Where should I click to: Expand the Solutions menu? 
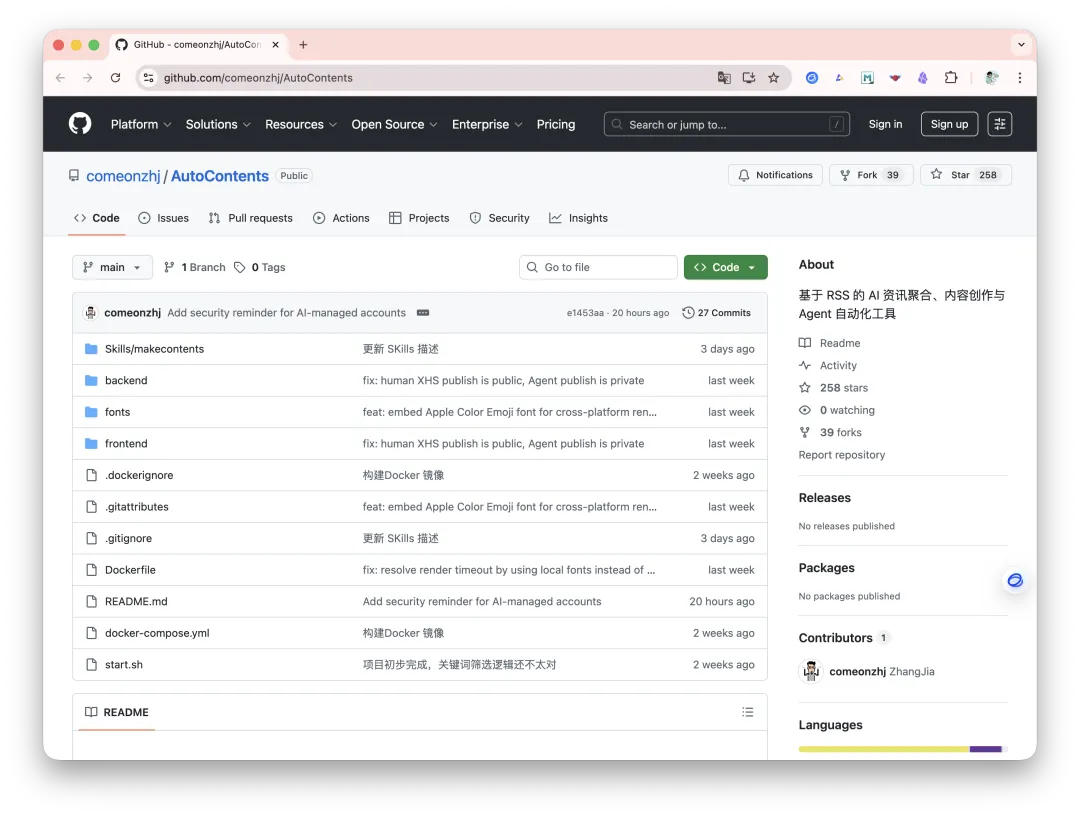click(218, 124)
